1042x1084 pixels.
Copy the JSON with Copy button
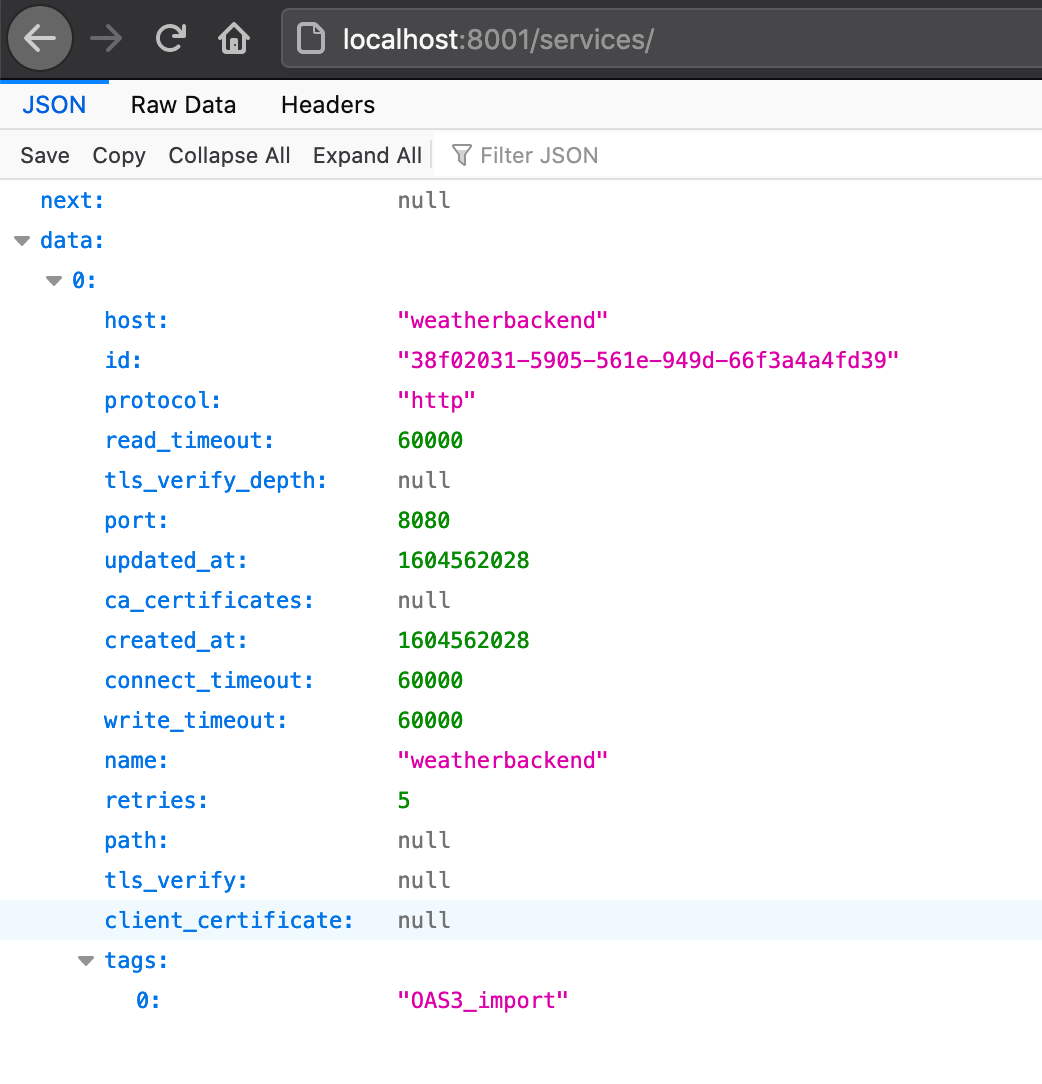pyautogui.click(x=119, y=155)
